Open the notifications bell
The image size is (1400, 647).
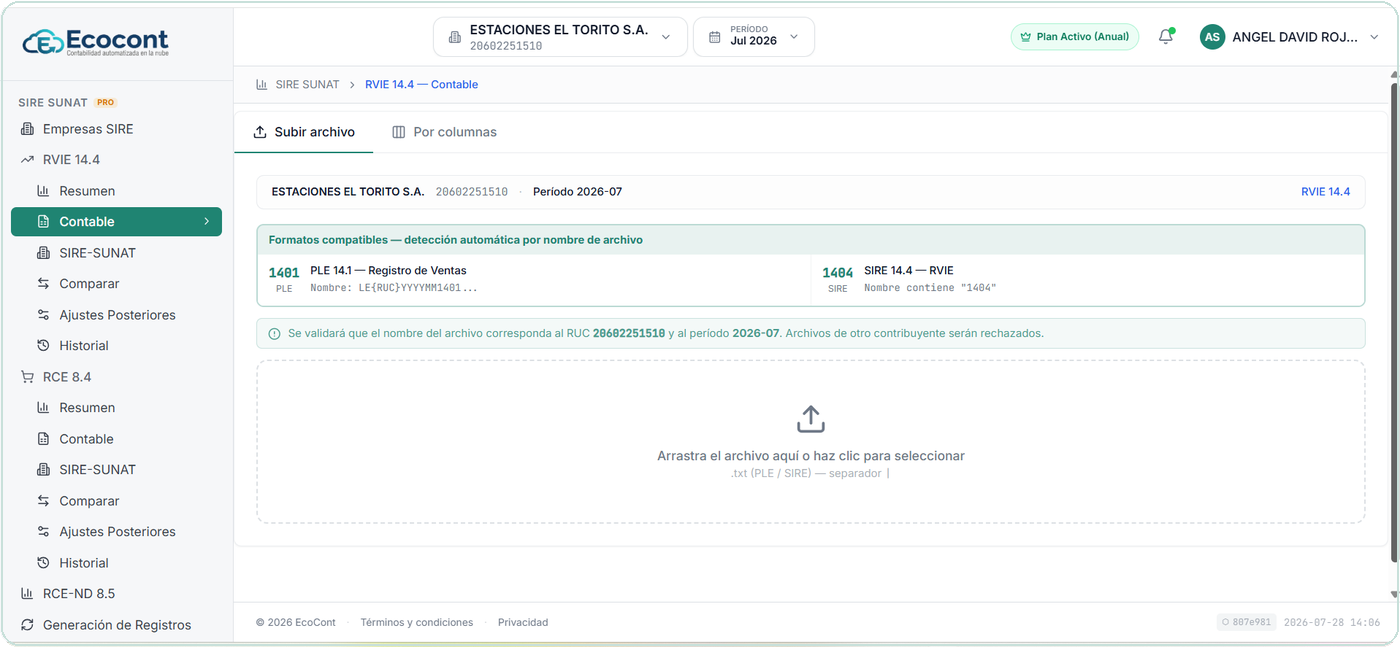pyautogui.click(x=1165, y=37)
